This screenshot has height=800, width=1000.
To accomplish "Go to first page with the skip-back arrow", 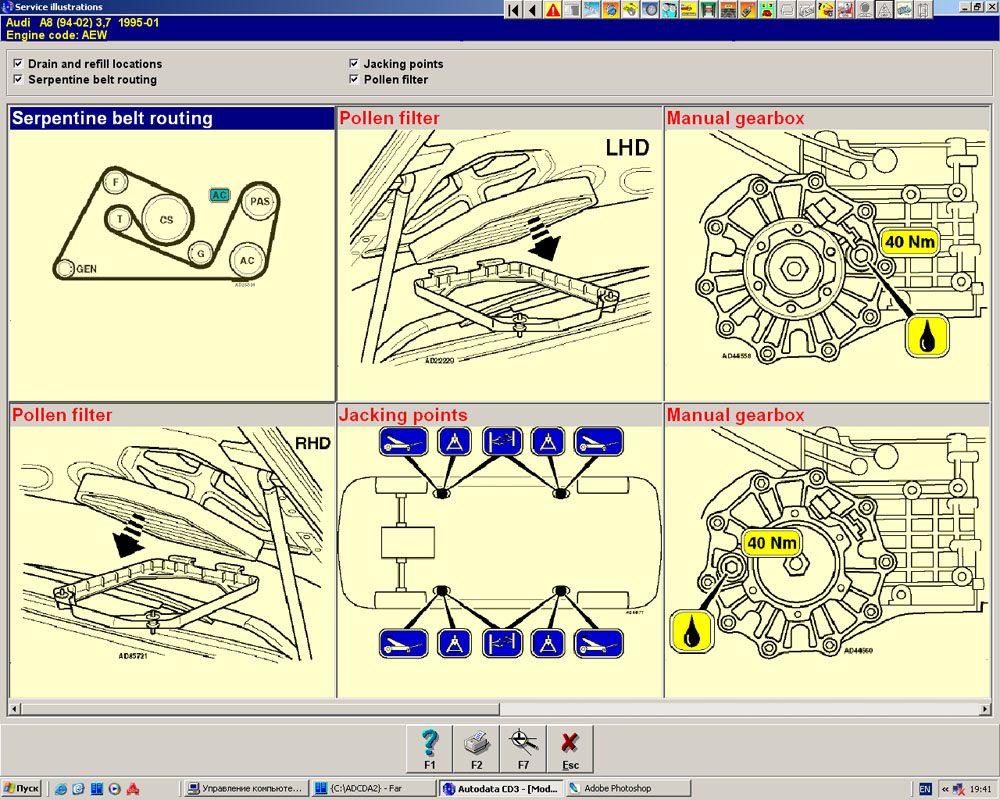I will click(513, 10).
